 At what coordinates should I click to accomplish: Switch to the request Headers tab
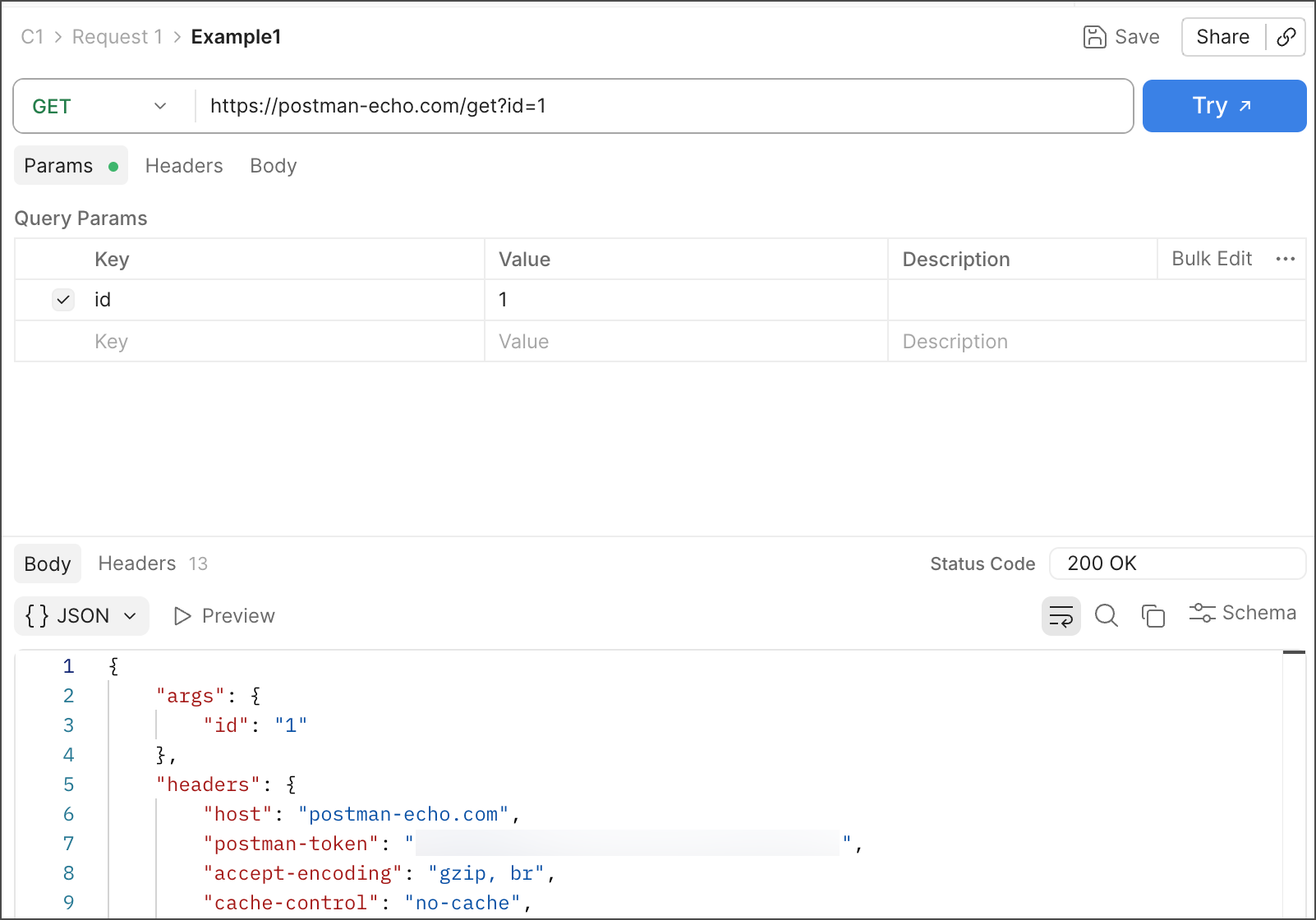tap(184, 166)
